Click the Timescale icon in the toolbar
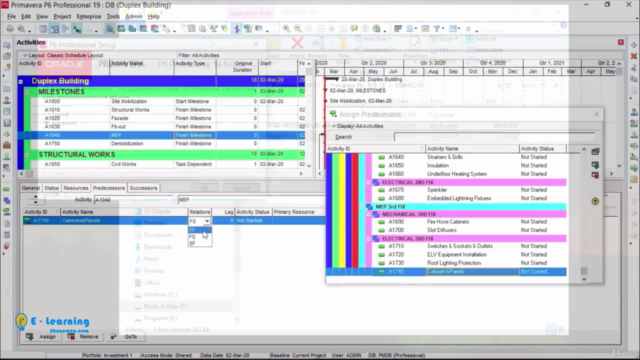Screen dimensions: 640x360 click(425, 29)
